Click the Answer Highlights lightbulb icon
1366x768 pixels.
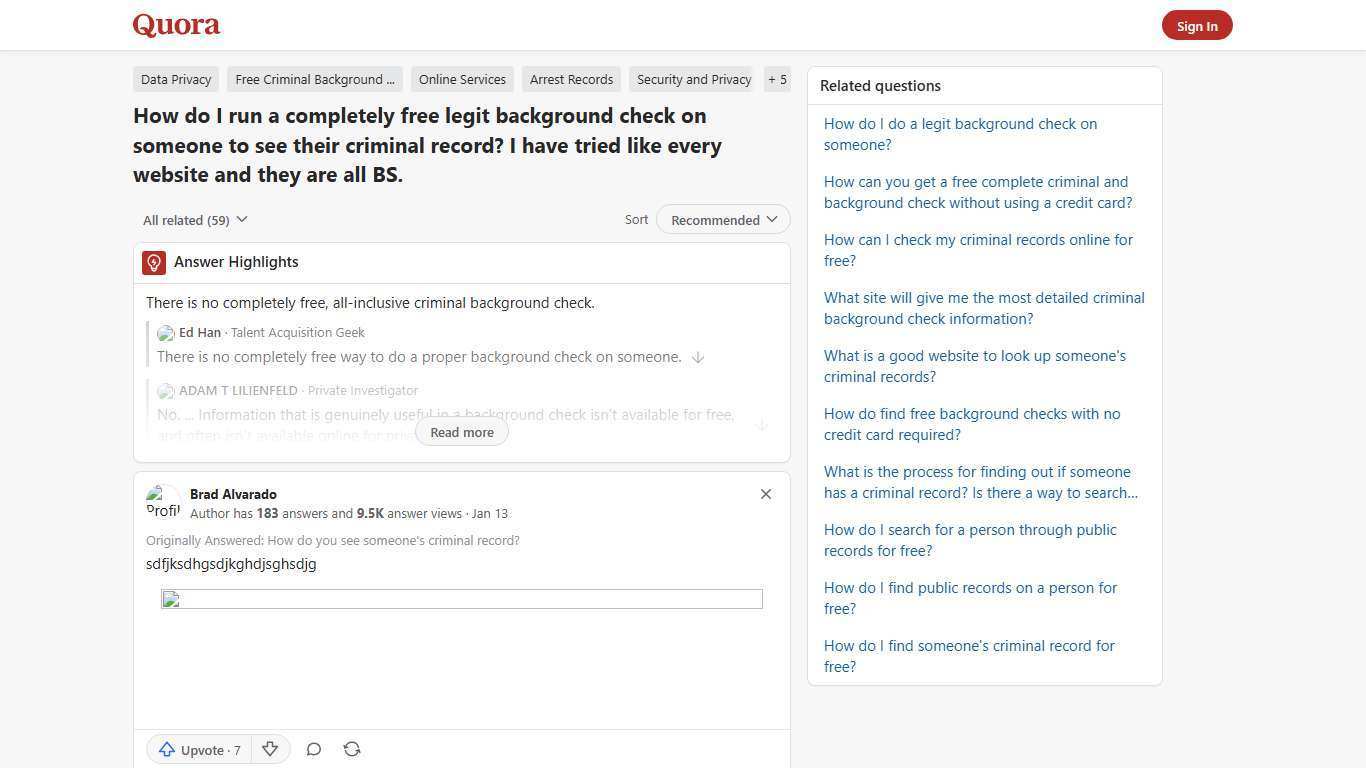click(x=153, y=262)
